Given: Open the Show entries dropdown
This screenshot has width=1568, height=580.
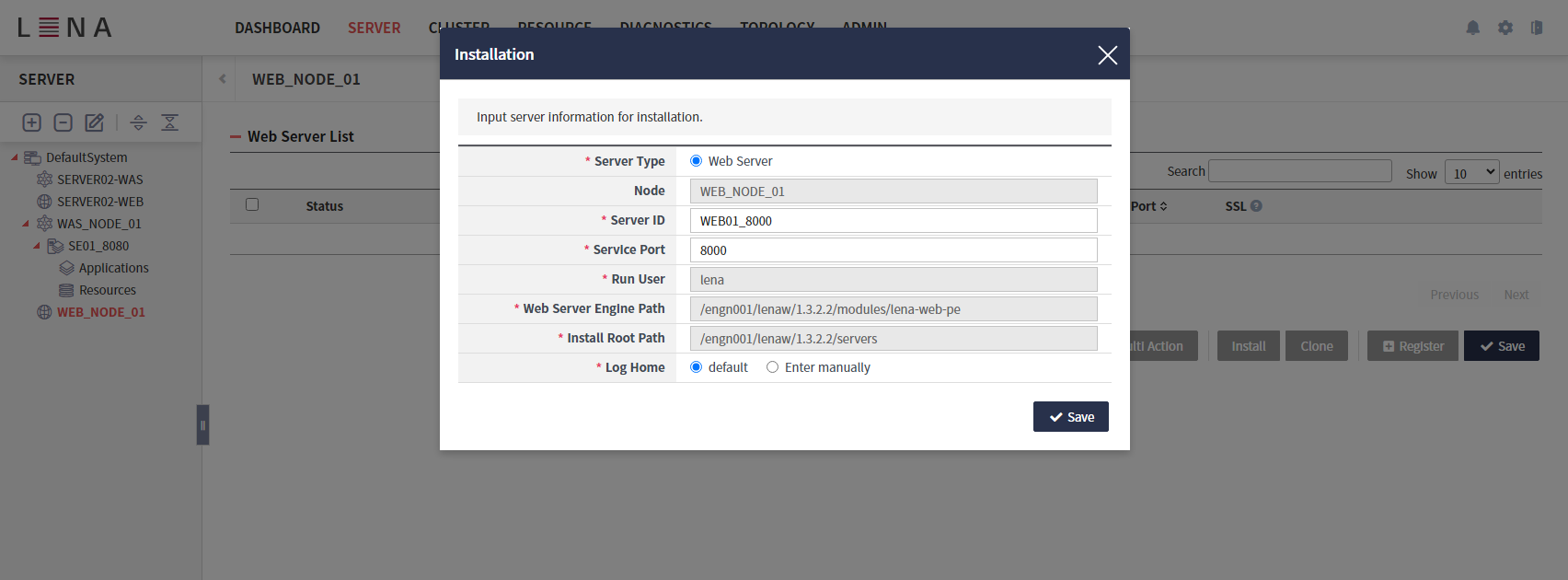Looking at the screenshot, I should (x=1471, y=173).
